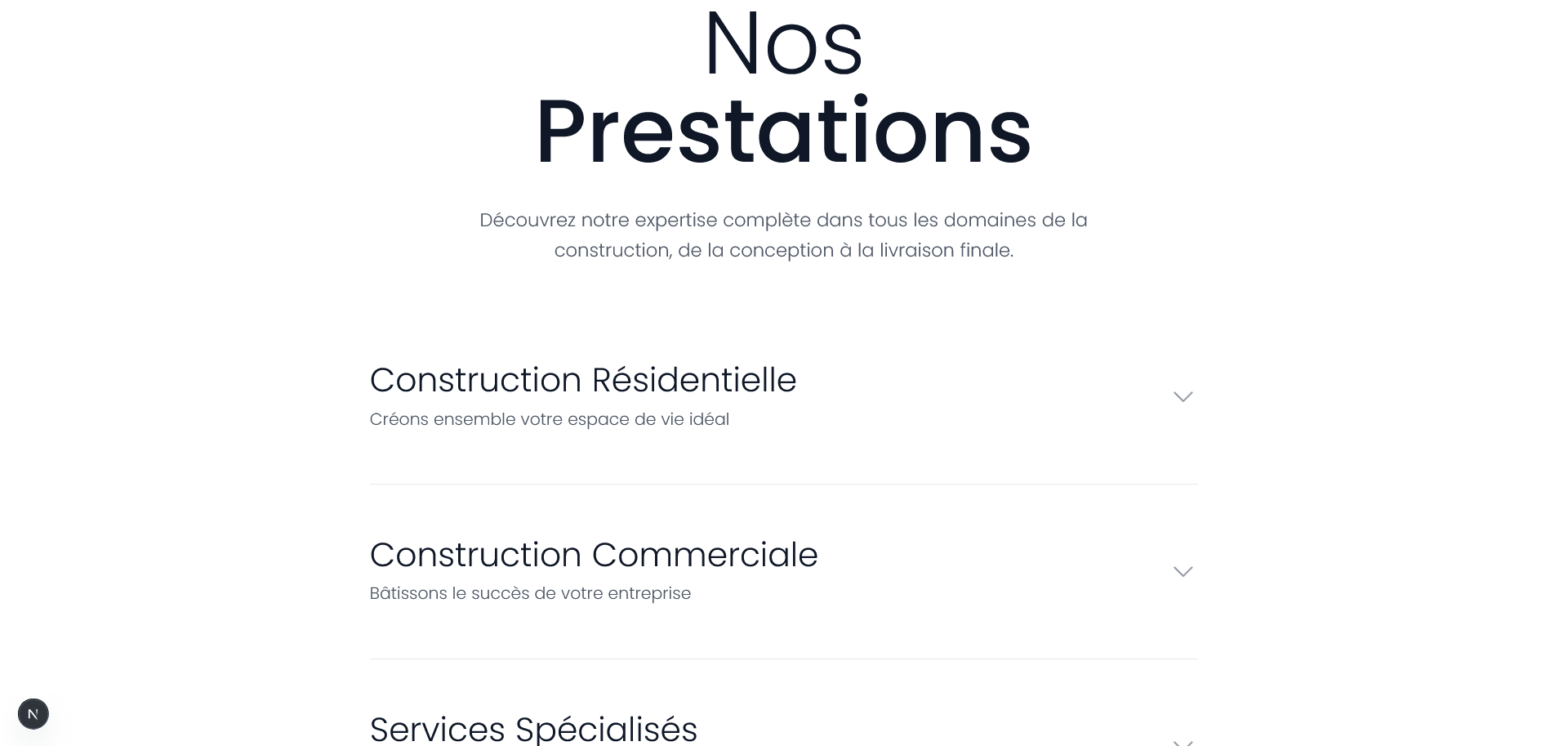
Task: Select the Services Spécialisés section title
Action: click(x=534, y=729)
